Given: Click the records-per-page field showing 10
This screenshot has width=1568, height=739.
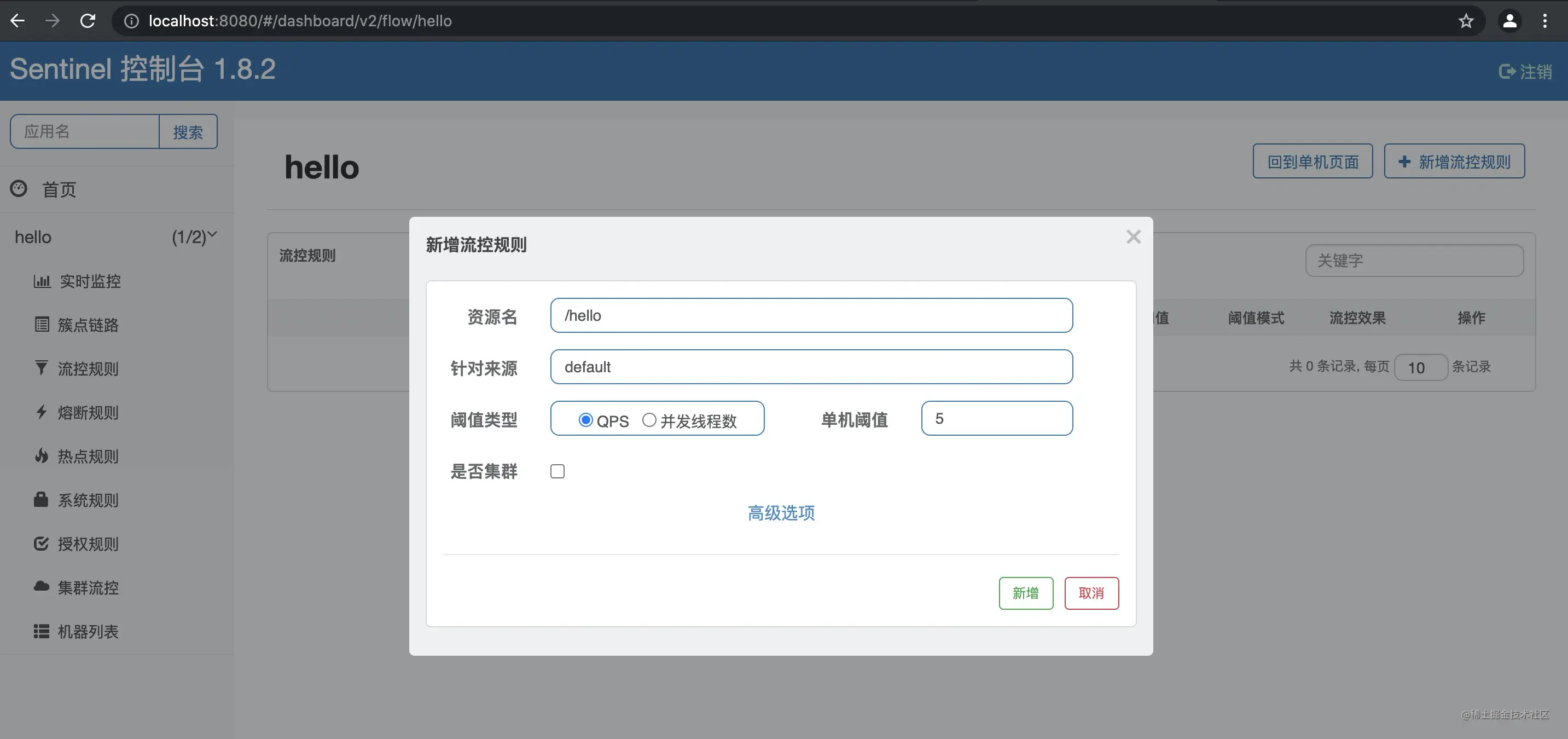Looking at the screenshot, I should 1421,367.
